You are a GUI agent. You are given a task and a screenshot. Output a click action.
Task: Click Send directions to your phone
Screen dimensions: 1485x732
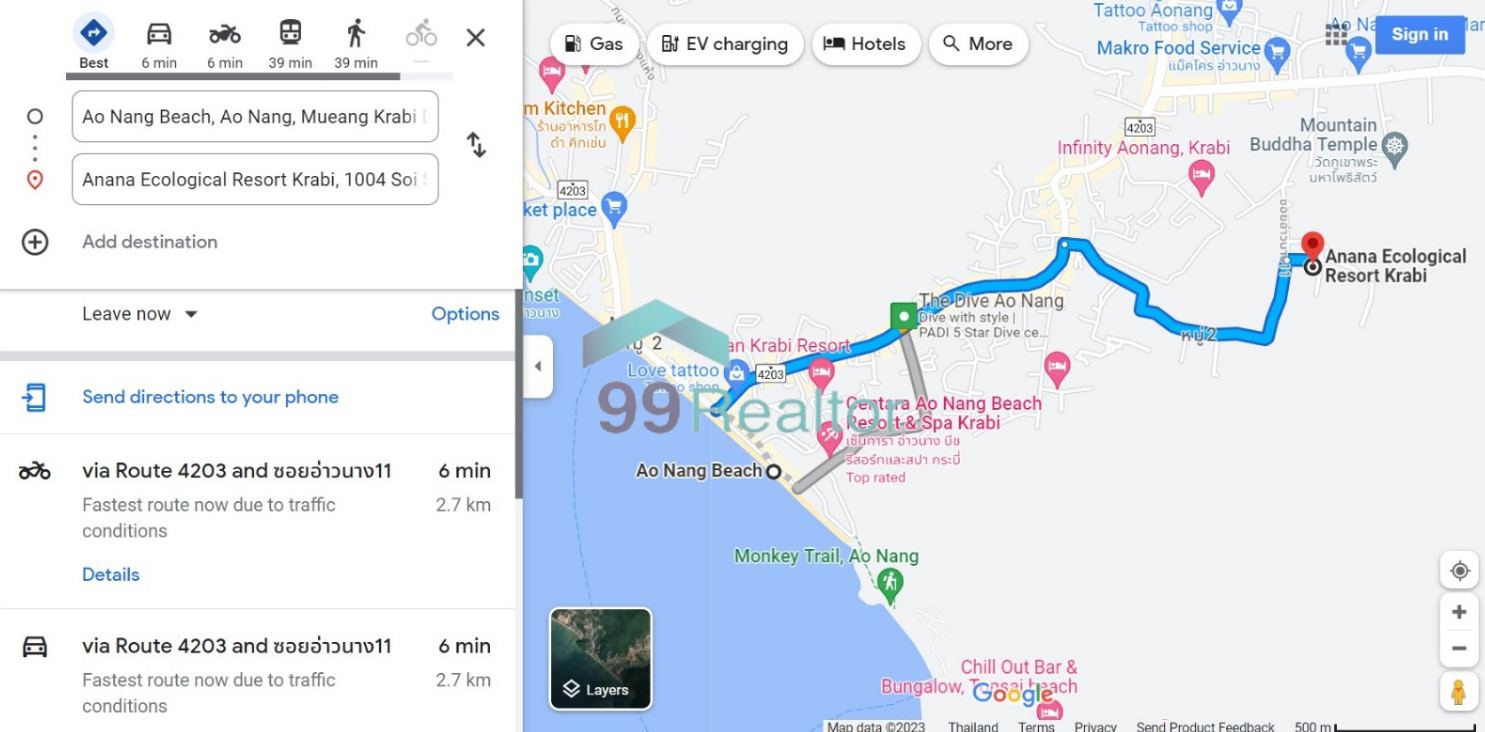click(x=210, y=397)
